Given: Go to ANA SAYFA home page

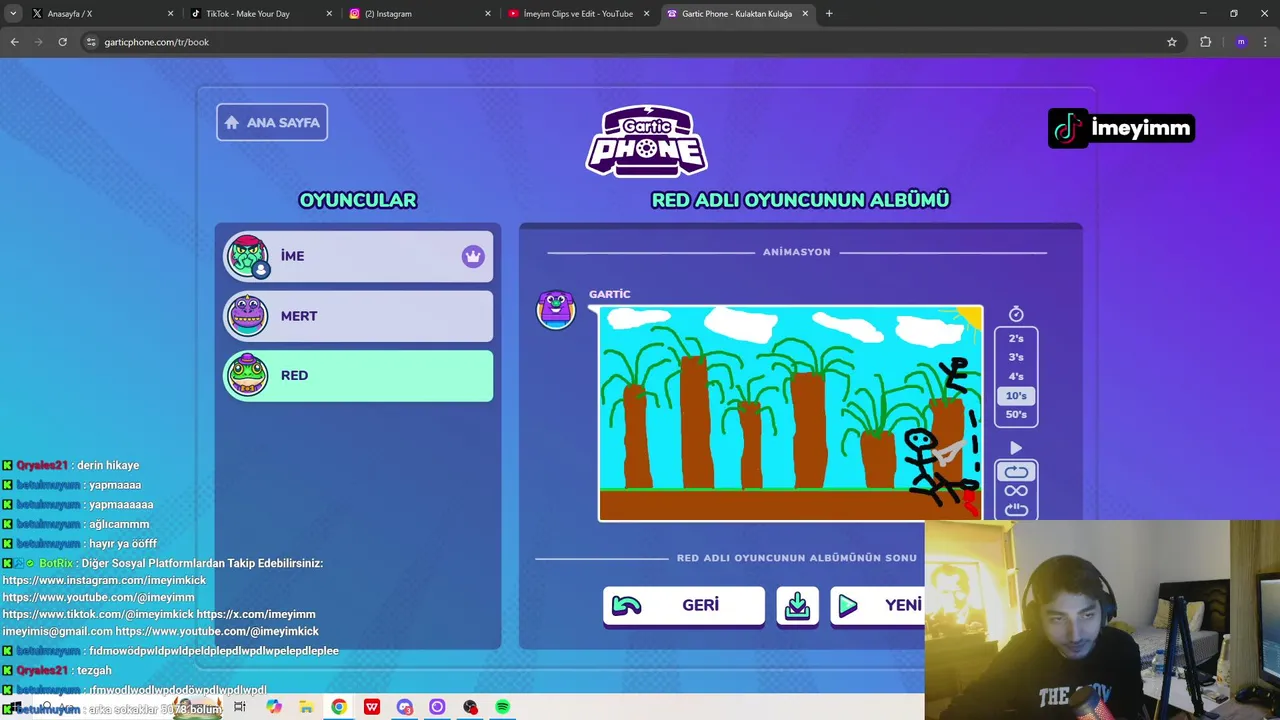Looking at the screenshot, I should coord(272,122).
